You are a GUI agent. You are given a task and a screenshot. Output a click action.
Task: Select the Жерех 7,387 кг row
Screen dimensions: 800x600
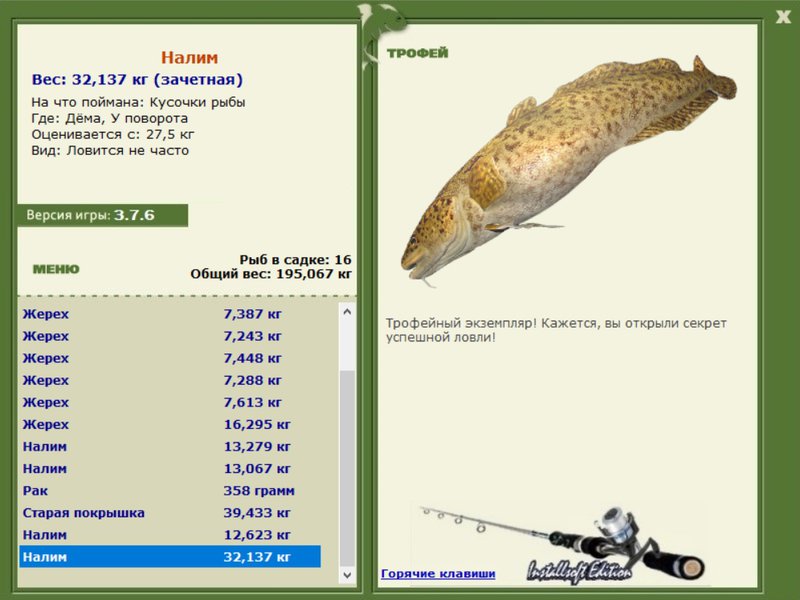170,314
